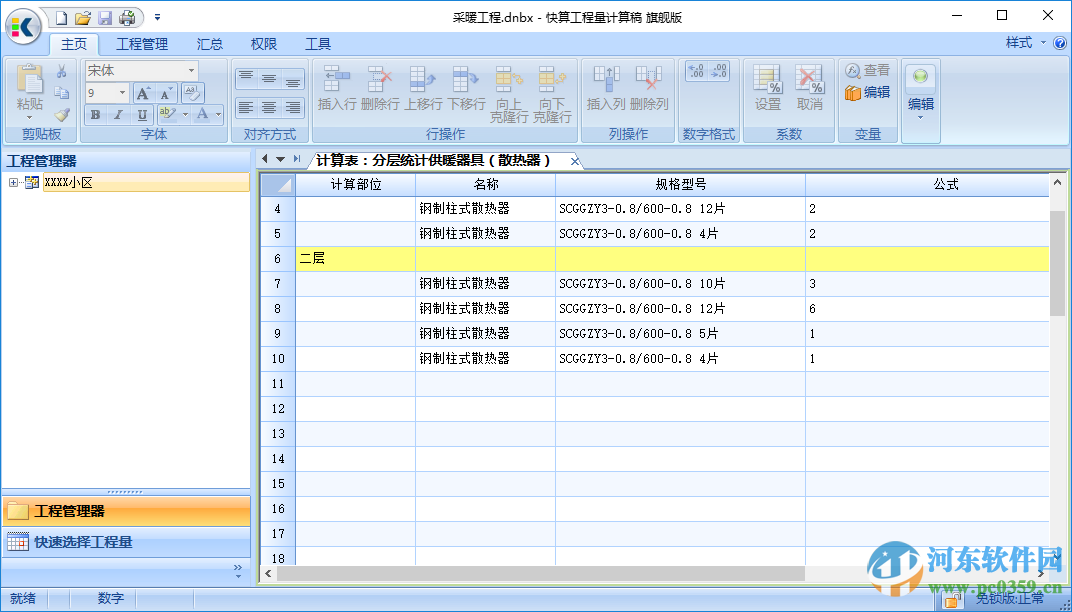This screenshot has height=612, width=1072.
Task: Select the 插入行 (Insert Row) icon
Action: coord(335,78)
